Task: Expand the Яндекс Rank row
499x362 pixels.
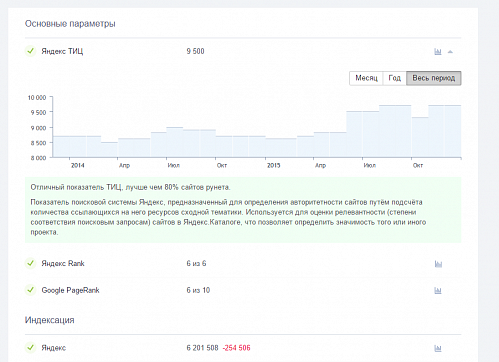Action: point(243,264)
